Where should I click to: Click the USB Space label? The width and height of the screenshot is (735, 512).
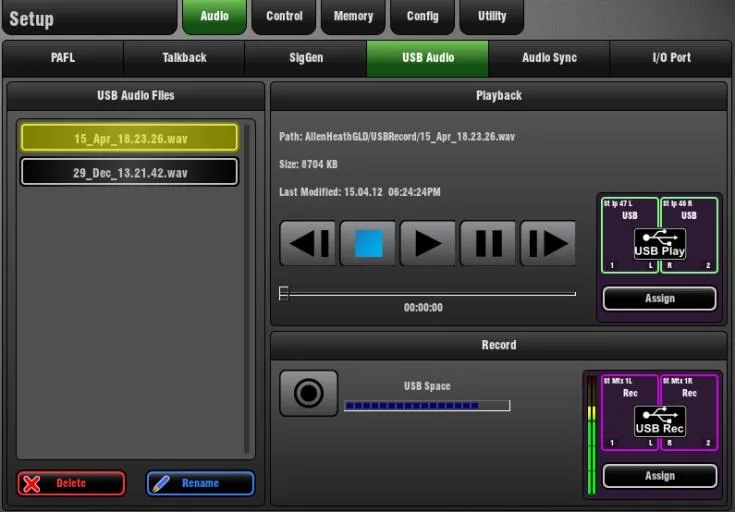point(427,386)
